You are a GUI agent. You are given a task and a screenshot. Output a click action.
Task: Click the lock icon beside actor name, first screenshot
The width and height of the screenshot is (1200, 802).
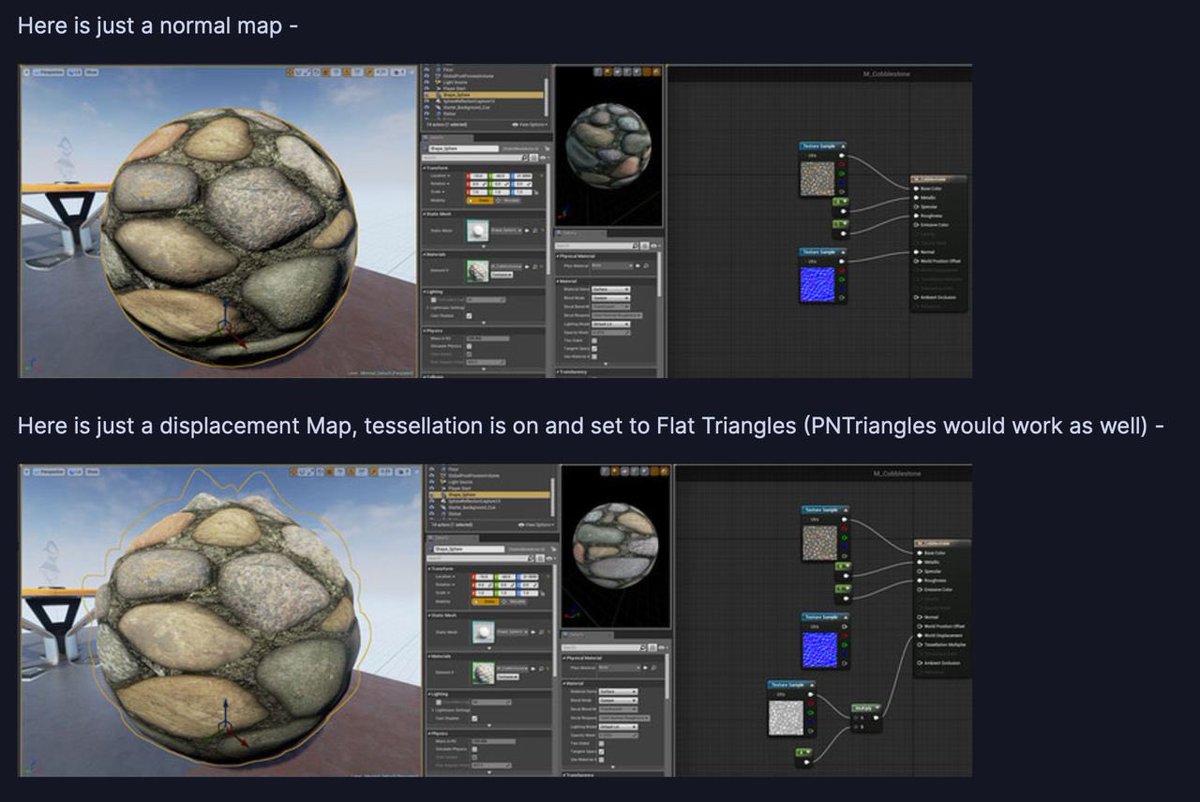tap(547, 149)
